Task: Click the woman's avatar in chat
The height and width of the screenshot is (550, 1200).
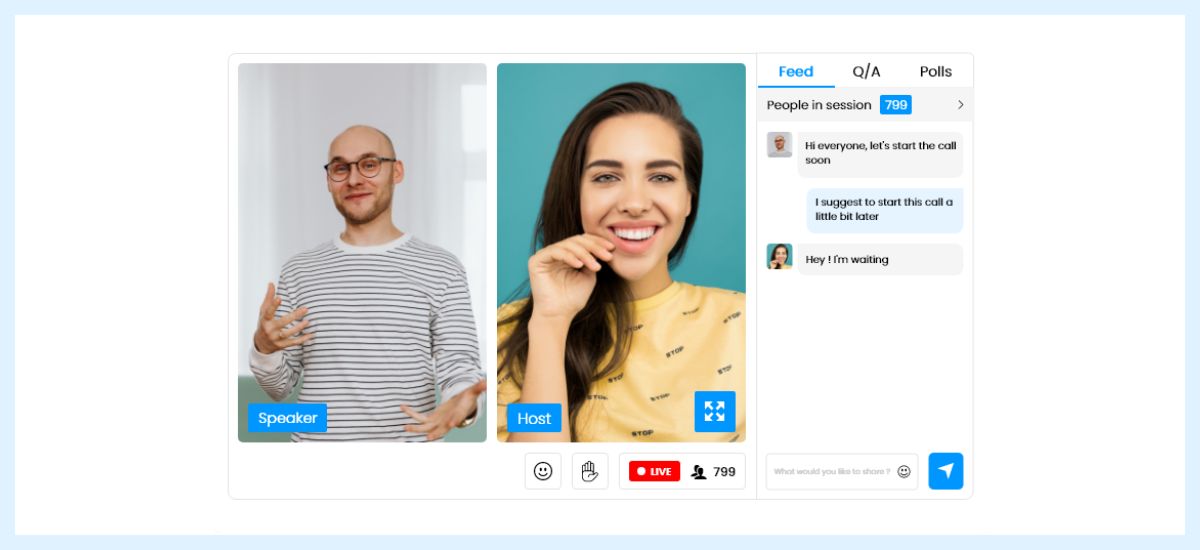Action: 779,257
